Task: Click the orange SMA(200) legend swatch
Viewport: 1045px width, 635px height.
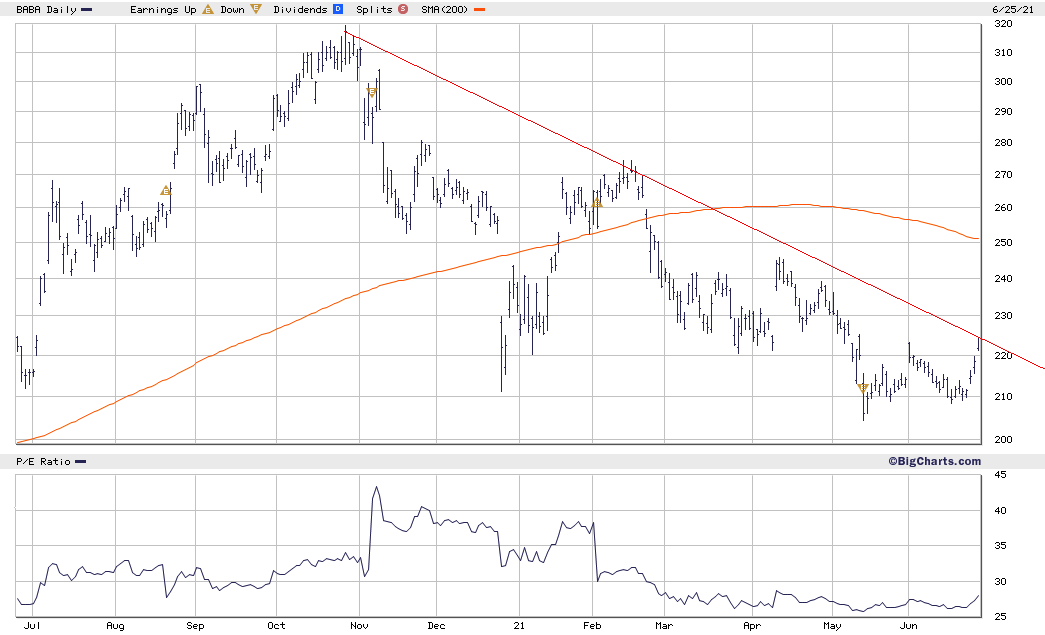Action: coord(479,10)
